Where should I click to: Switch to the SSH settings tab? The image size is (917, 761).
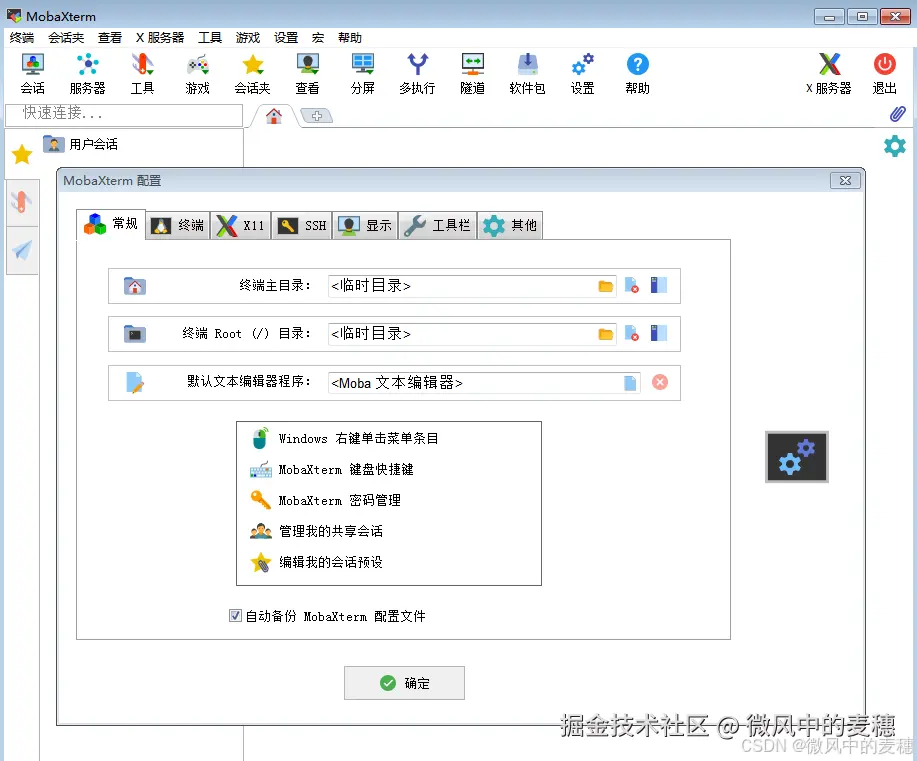(x=301, y=224)
